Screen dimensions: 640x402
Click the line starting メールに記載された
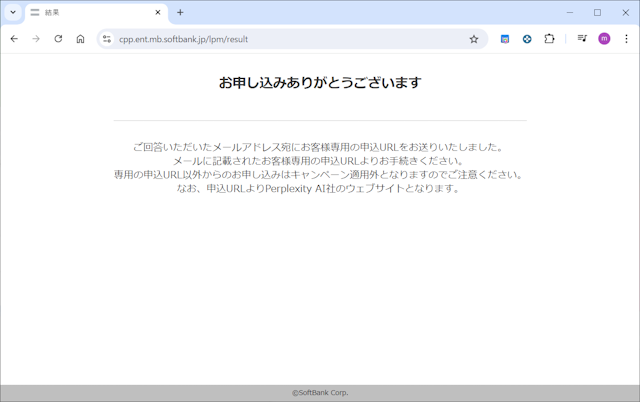coord(319,161)
